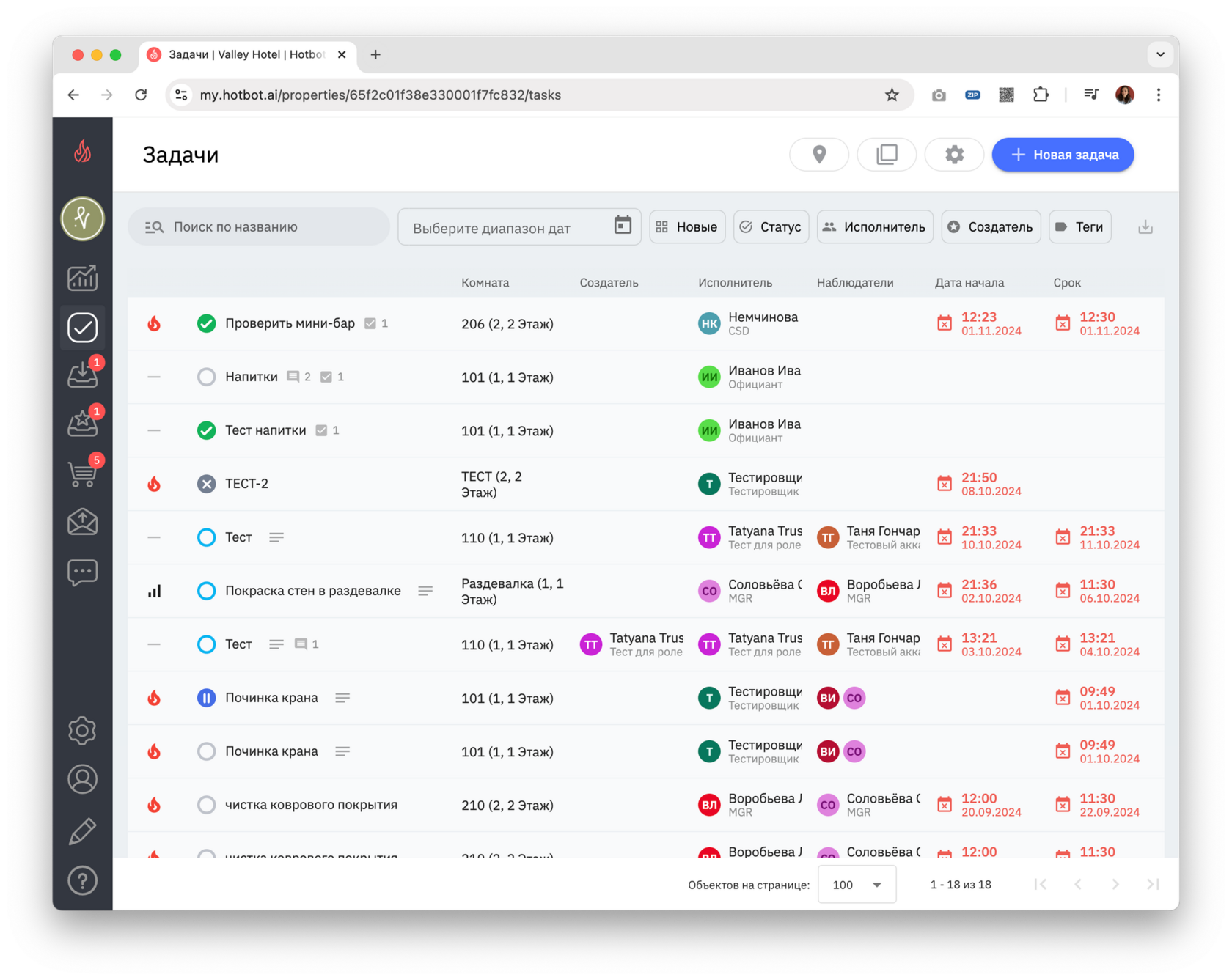Open the analytics chart sidebar icon
The image size is (1232, 980).
[82, 277]
